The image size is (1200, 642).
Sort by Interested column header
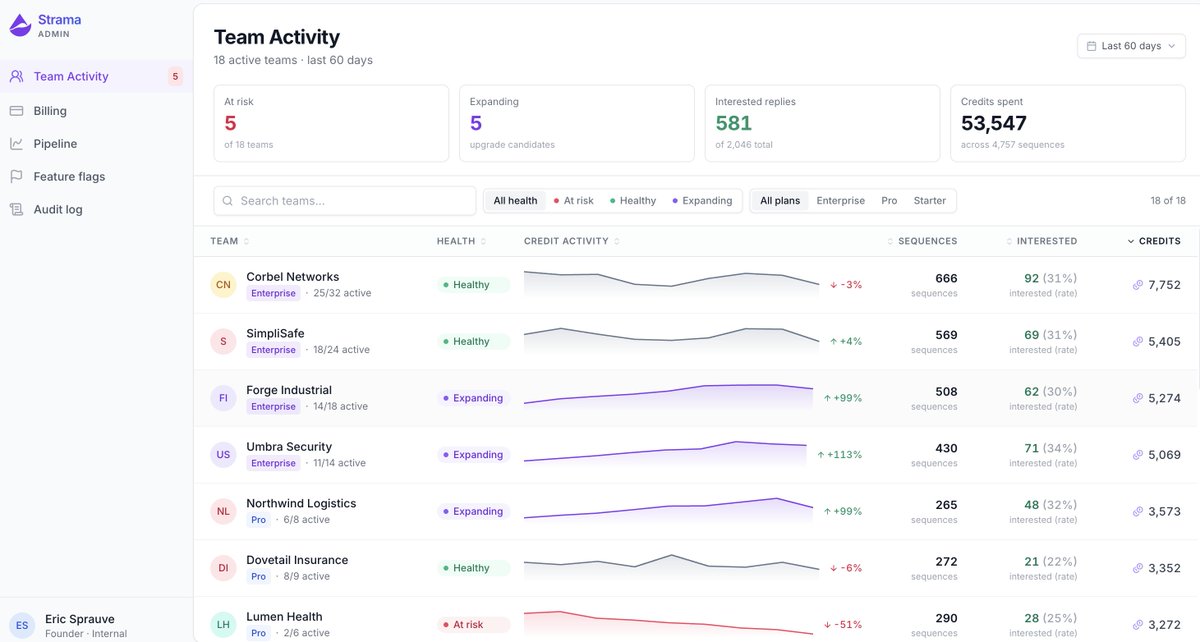click(x=1041, y=241)
